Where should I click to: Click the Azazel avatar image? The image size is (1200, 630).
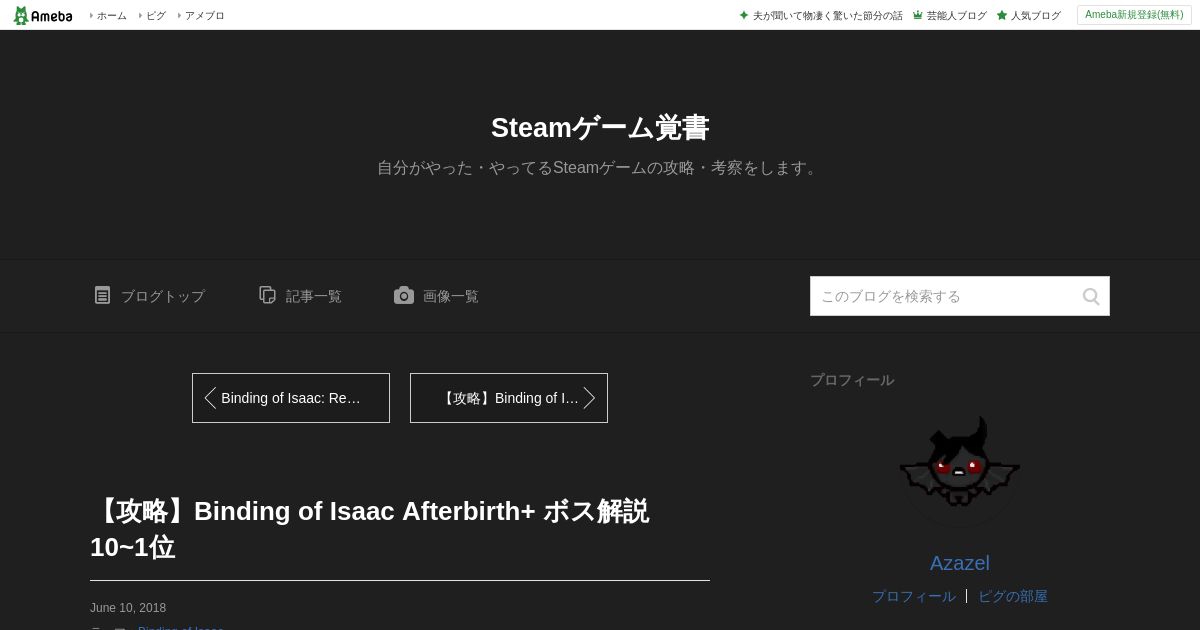click(x=960, y=470)
